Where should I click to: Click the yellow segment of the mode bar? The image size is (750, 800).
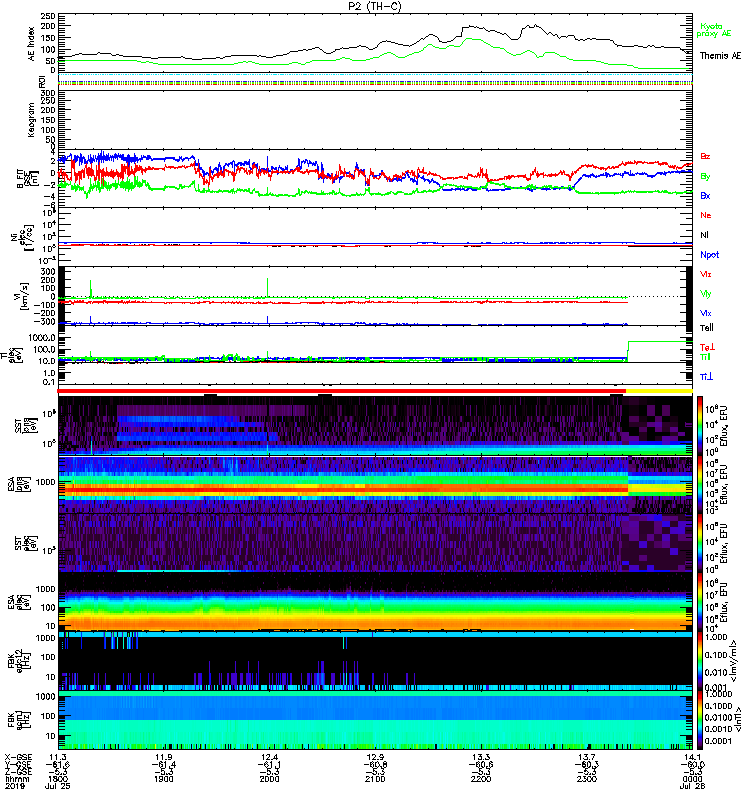point(659,391)
